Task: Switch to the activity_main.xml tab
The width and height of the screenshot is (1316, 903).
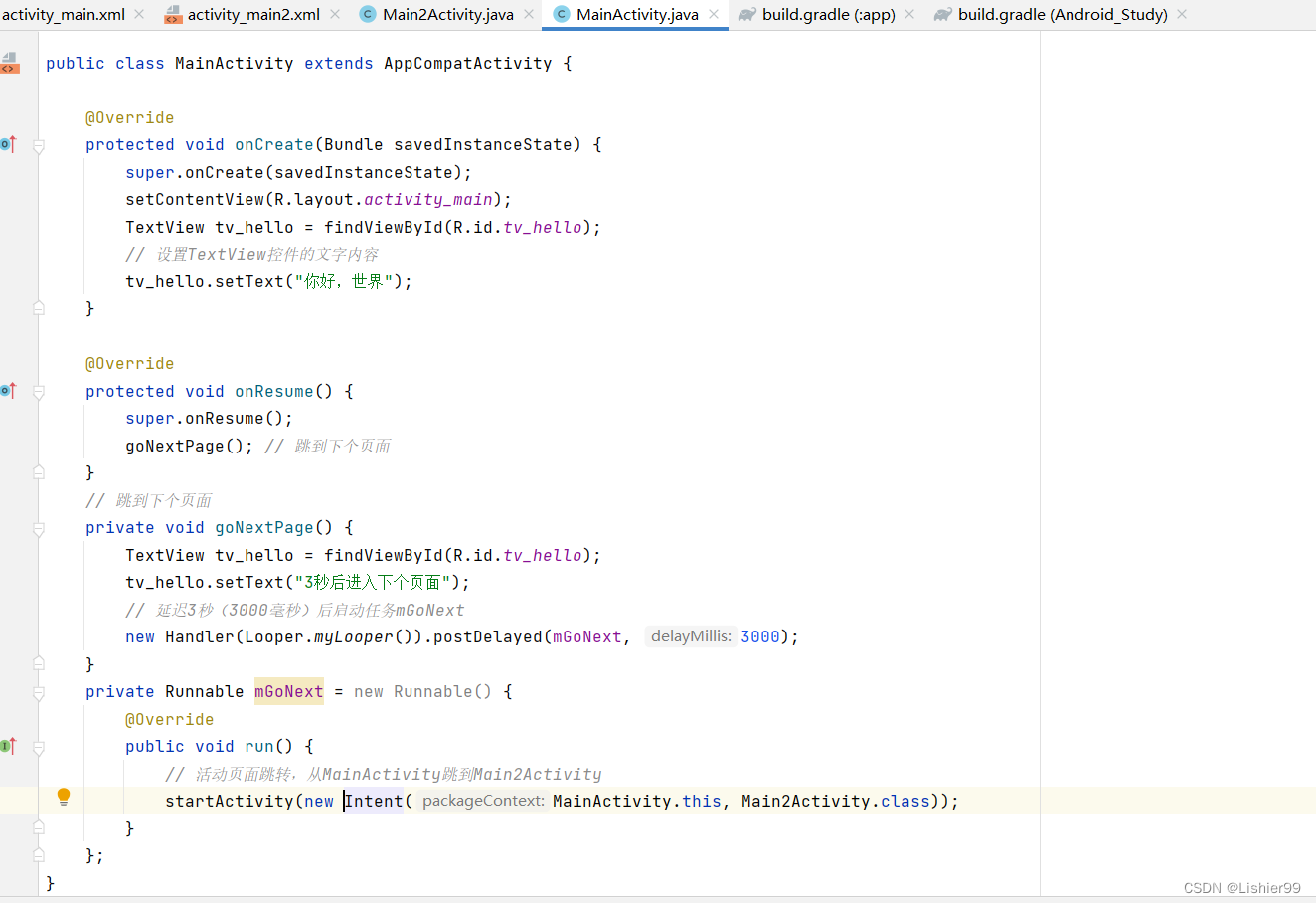Action: tap(64, 14)
